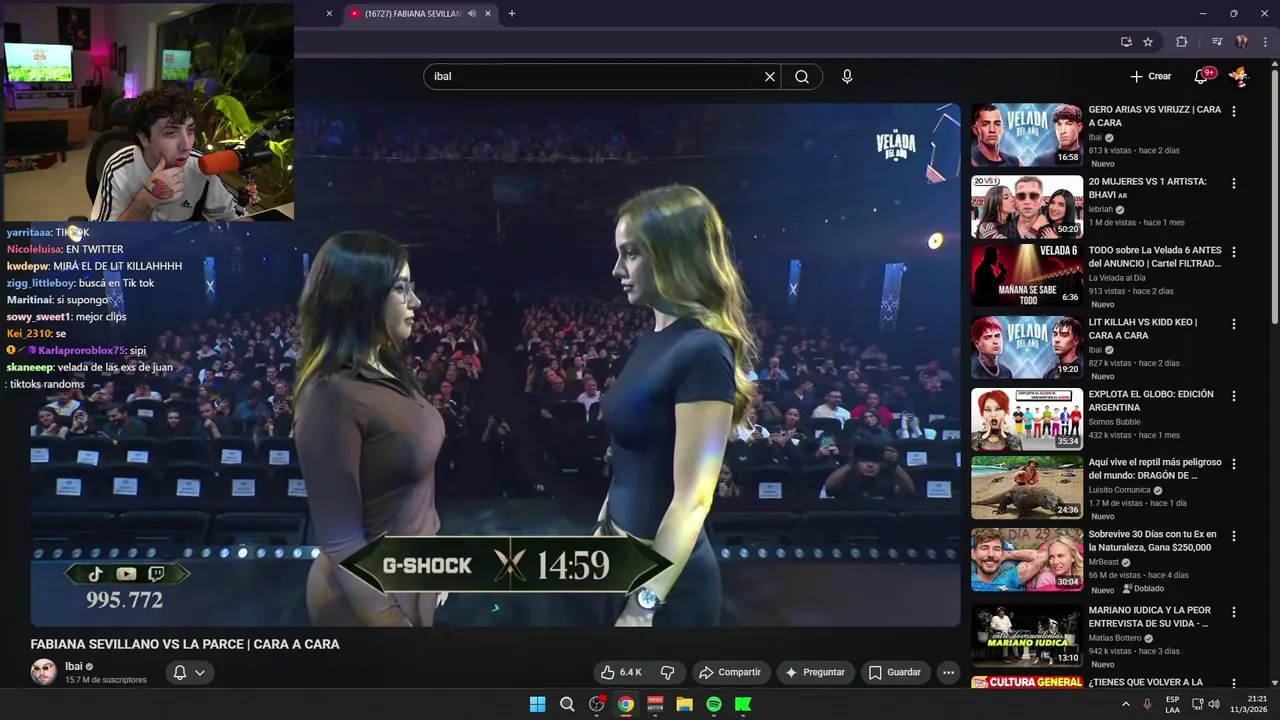Install page as app via address bar icon
1280x720 pixels.
(x=1126, y=42)
